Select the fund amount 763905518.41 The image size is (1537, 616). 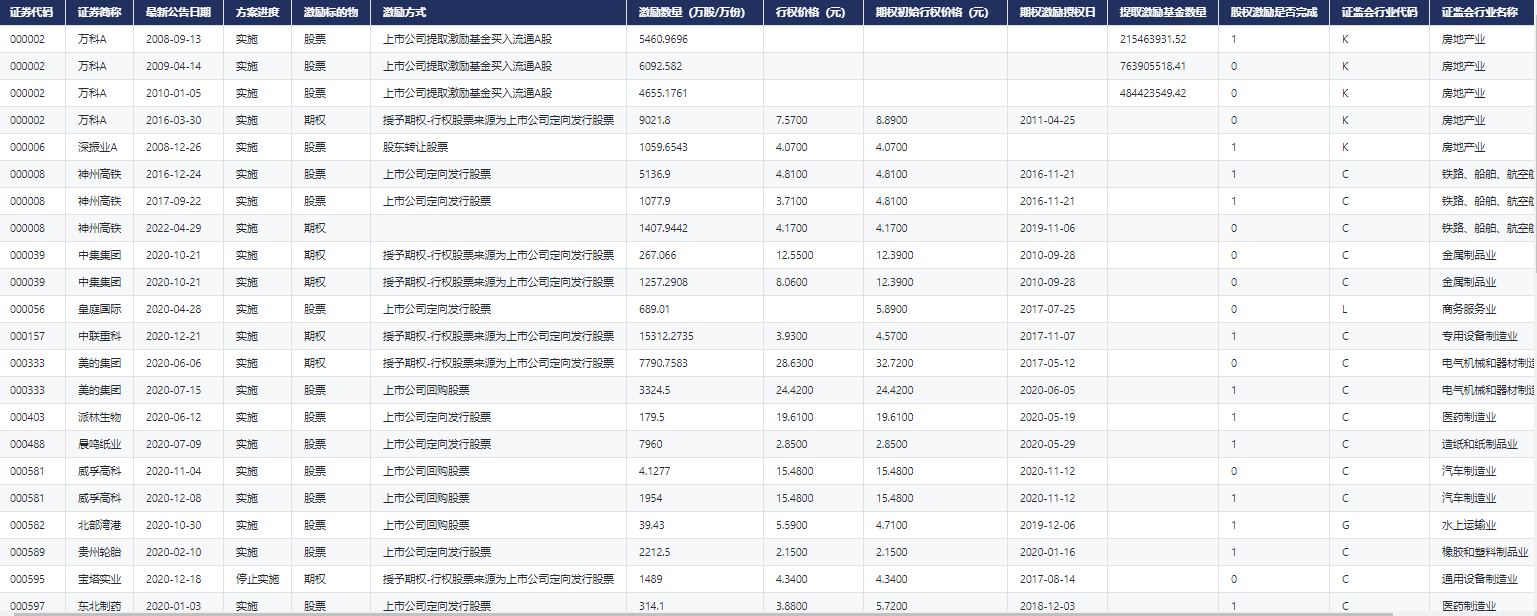tap(1153, 66)
